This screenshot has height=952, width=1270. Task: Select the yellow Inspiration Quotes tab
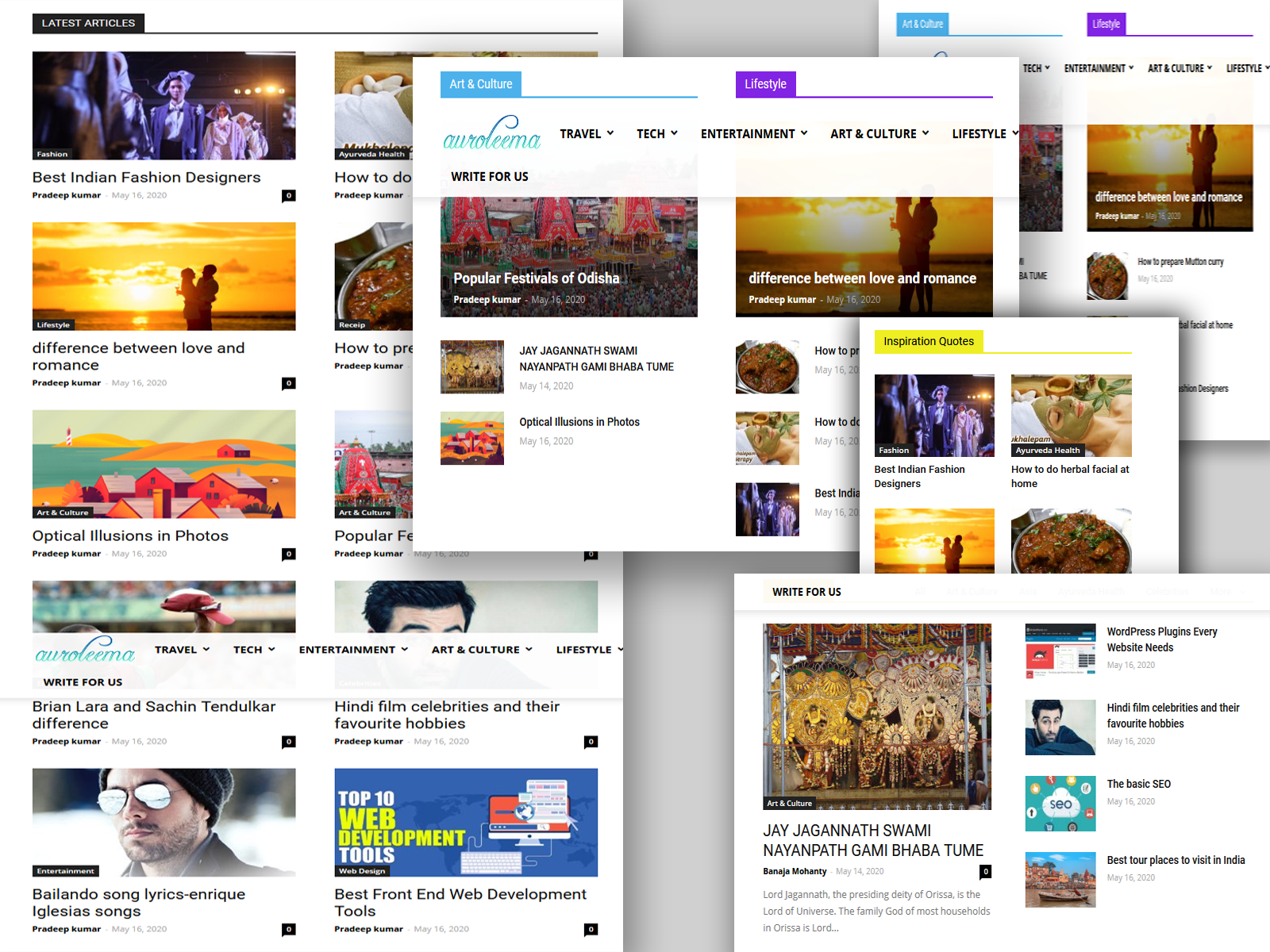[929, 342]
